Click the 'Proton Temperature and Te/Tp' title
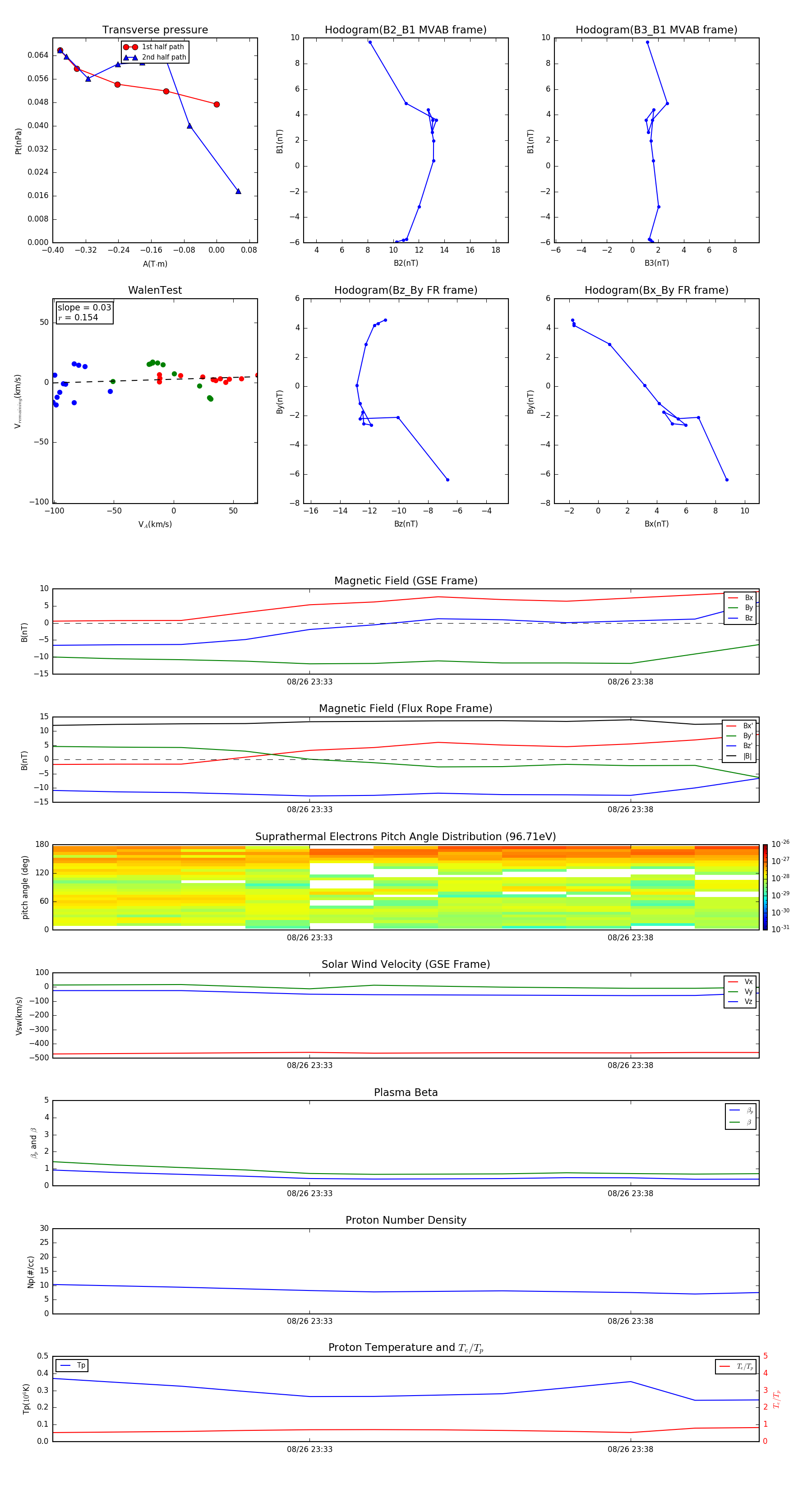 [x=406, y=1347]
